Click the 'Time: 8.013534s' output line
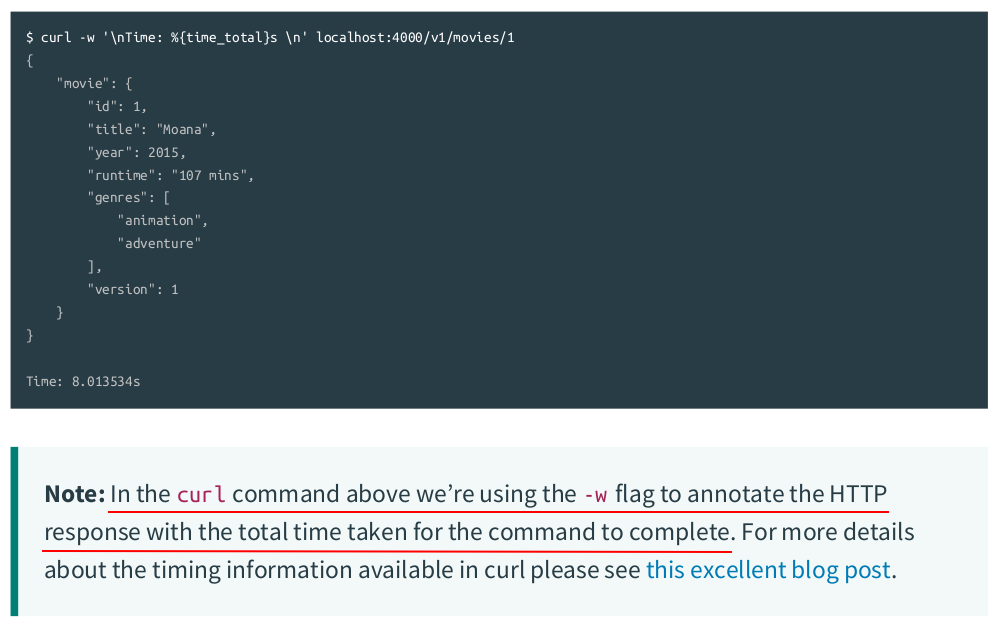 coord(83,381)
